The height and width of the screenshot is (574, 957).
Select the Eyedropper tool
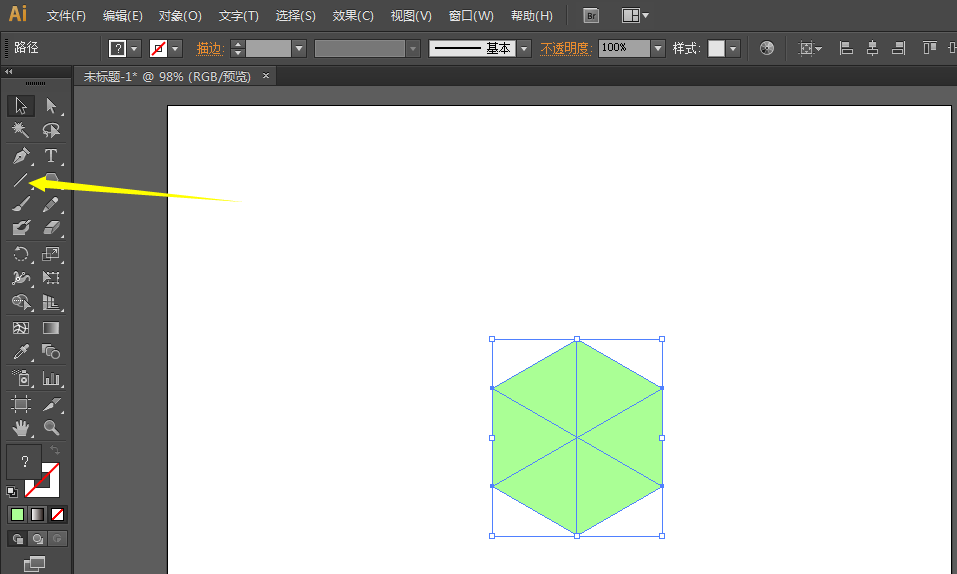(x=20, y=352)
